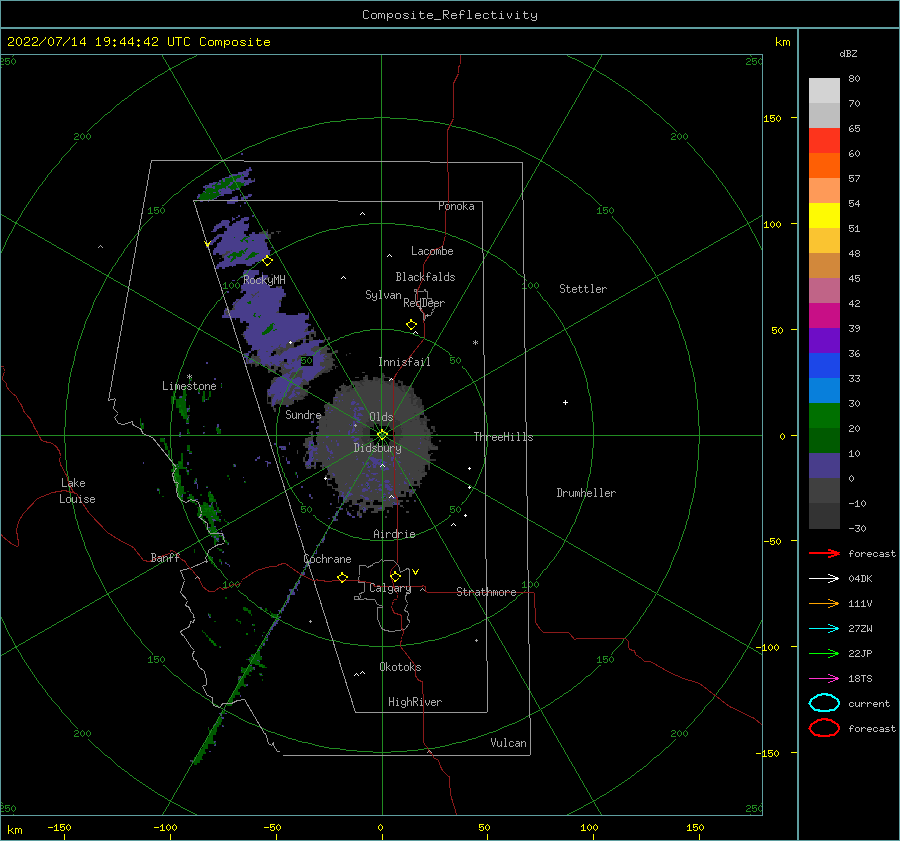Click the yellow diamond marker near Cochrane
Screen dimensions: 900x841
[343, 577]
